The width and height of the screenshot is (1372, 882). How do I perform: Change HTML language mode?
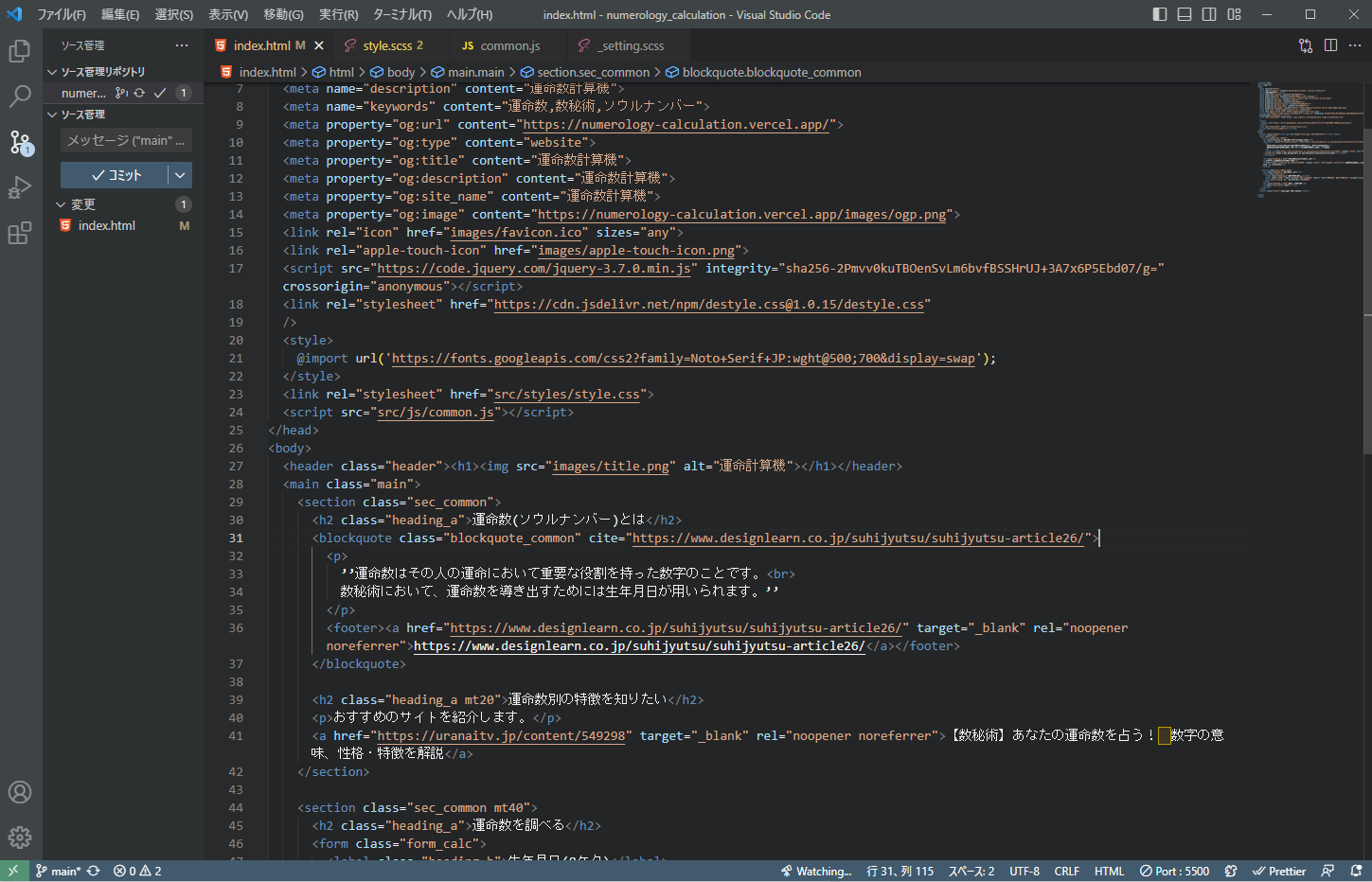click(x=1109, y=871)
